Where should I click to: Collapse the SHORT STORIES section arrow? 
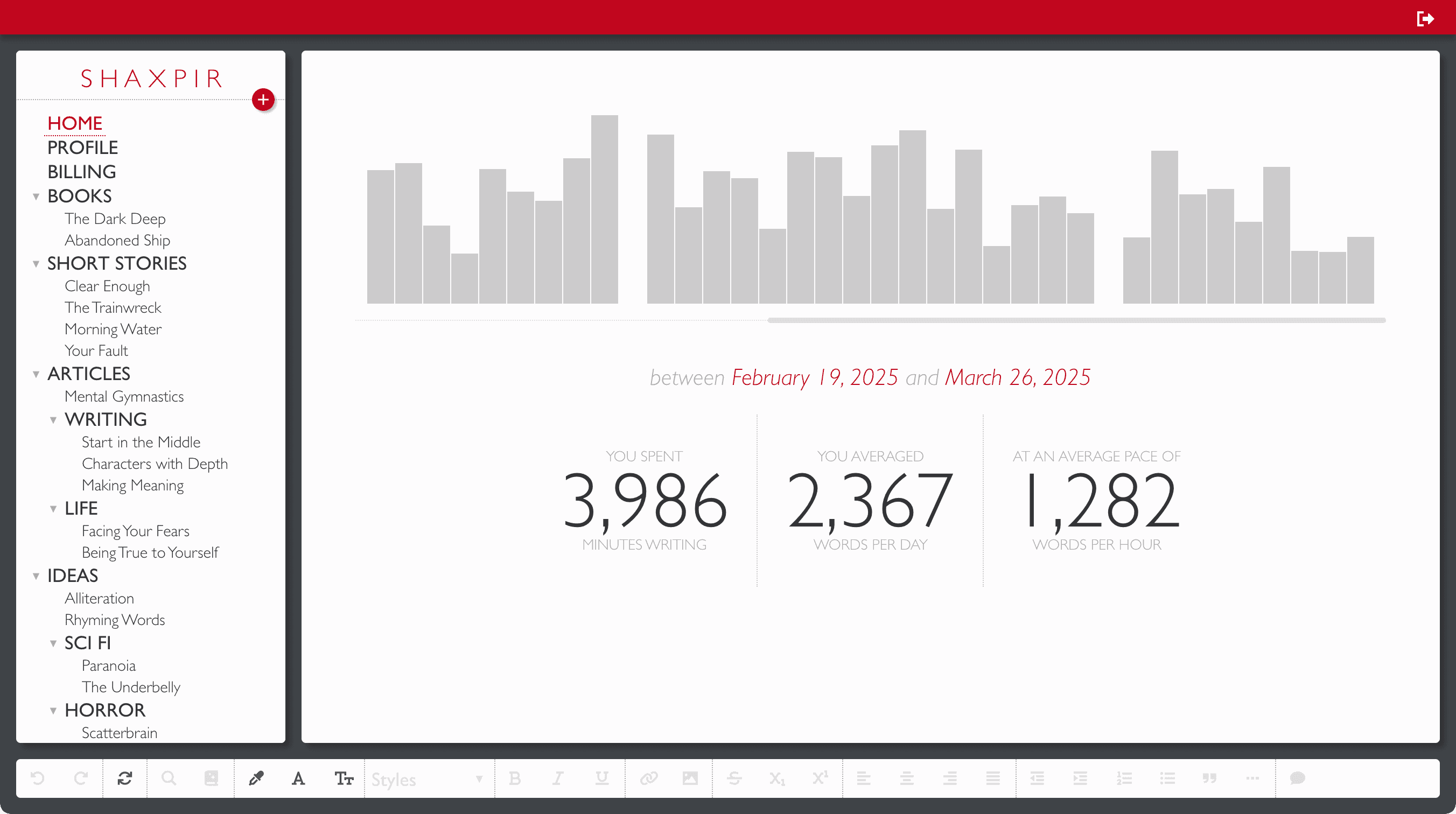pyautogui.click(x=36, y=264)
